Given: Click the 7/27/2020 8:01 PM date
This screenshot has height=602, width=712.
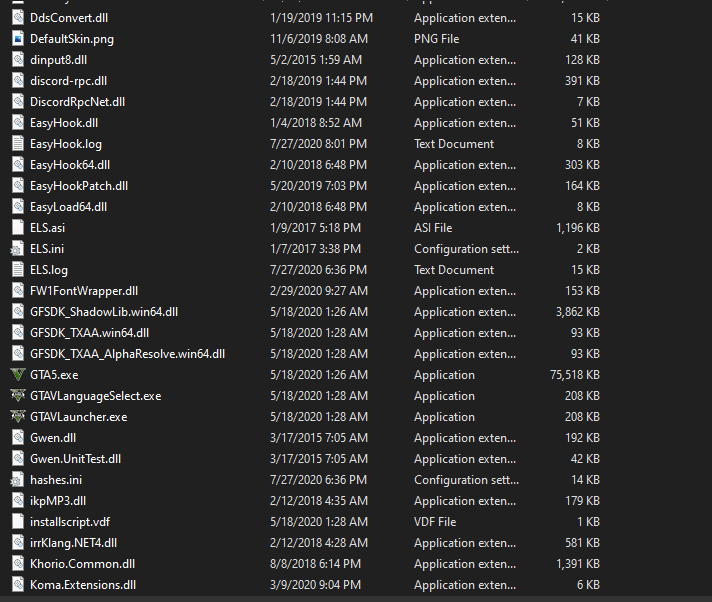Looking at the screenshot, I should click(318, 144).
